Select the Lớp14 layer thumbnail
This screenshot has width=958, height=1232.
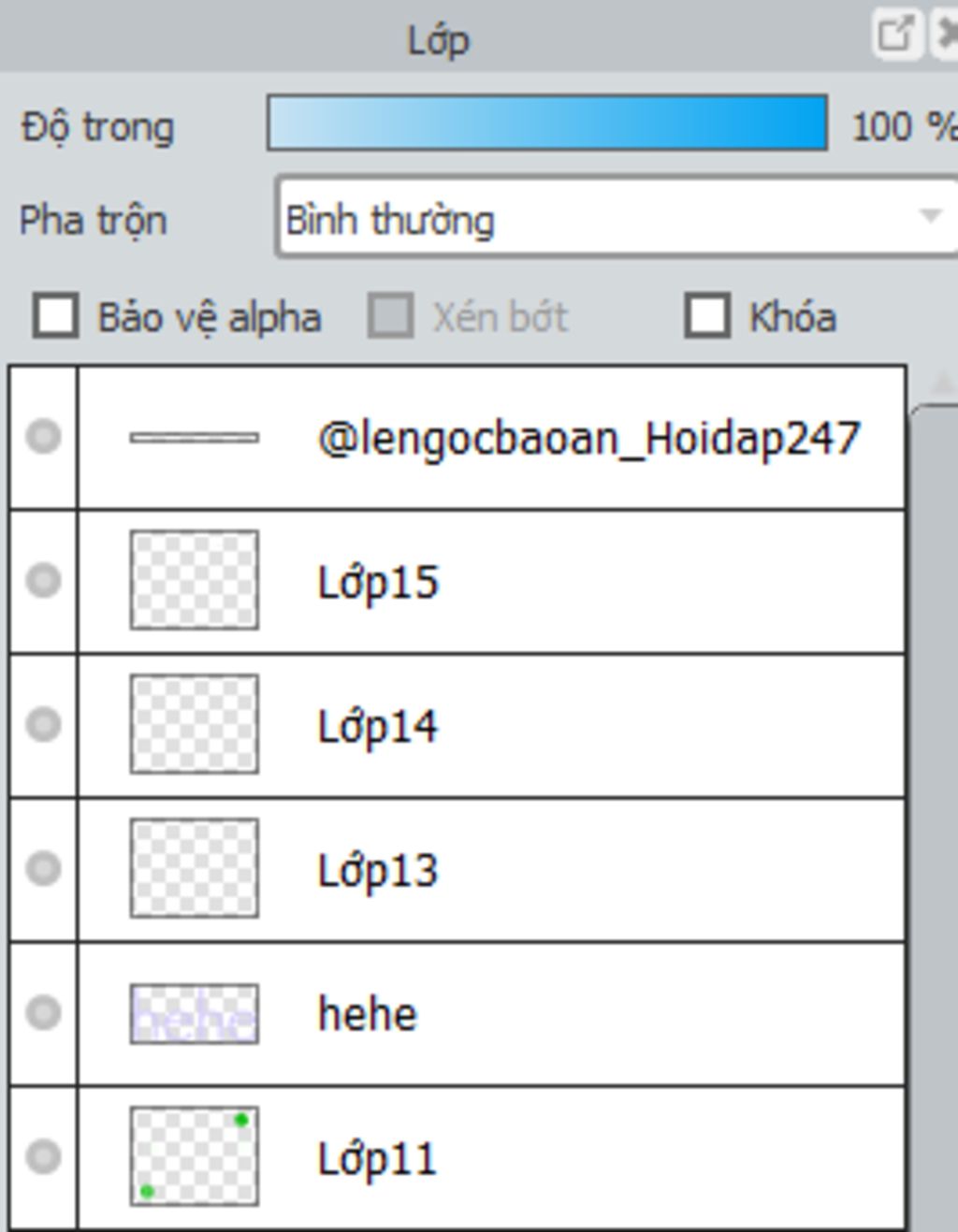tap(195, 725)
